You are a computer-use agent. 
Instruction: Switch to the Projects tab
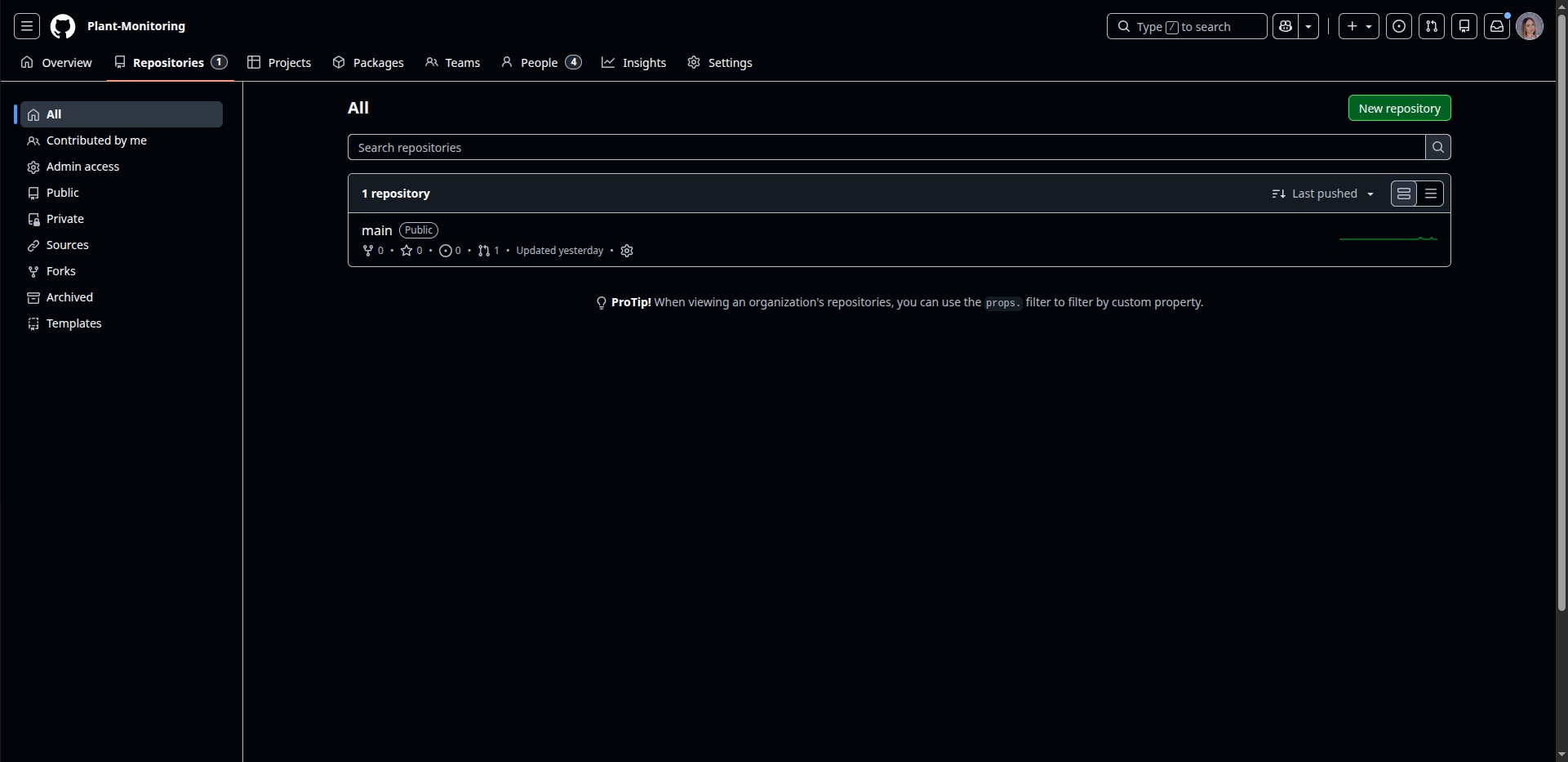[279, 63]
